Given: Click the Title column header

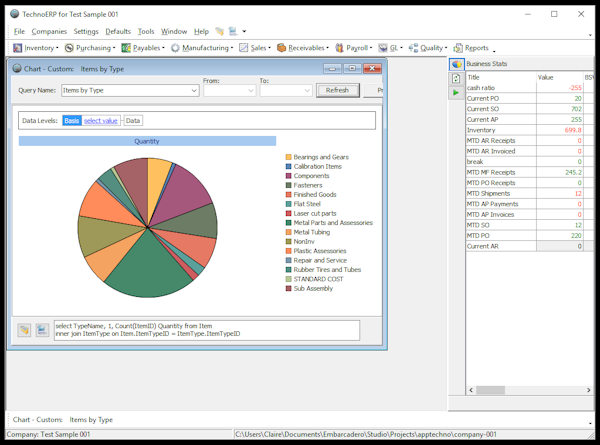Looking at the screenshot, I should [501, 77].
